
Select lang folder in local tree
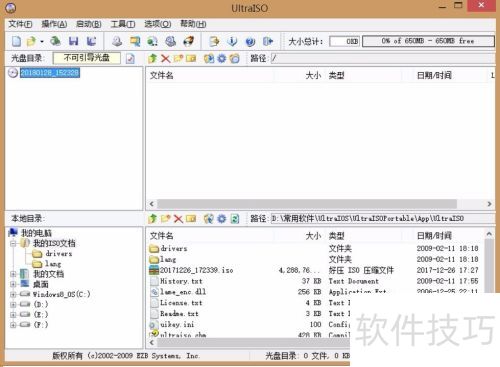(x=53, y=264)
